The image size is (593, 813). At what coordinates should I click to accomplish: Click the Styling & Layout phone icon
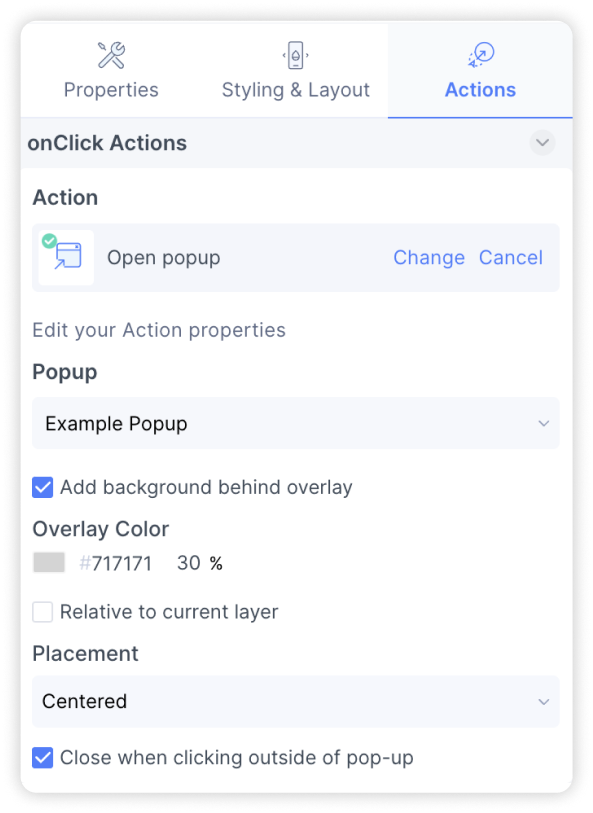tap(295, 55)
